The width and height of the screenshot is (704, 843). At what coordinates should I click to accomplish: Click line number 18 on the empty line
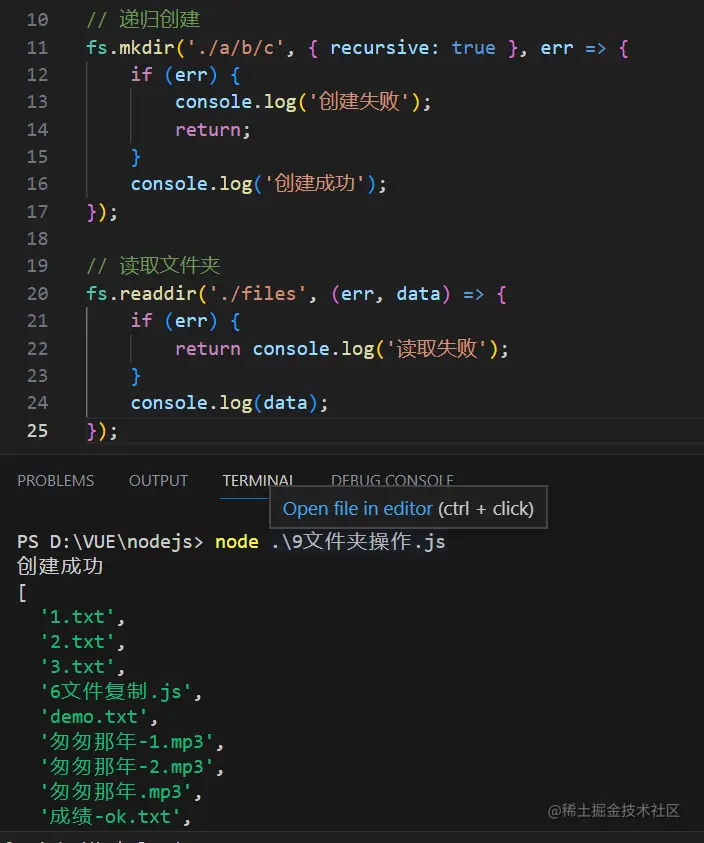pos(37,239)
